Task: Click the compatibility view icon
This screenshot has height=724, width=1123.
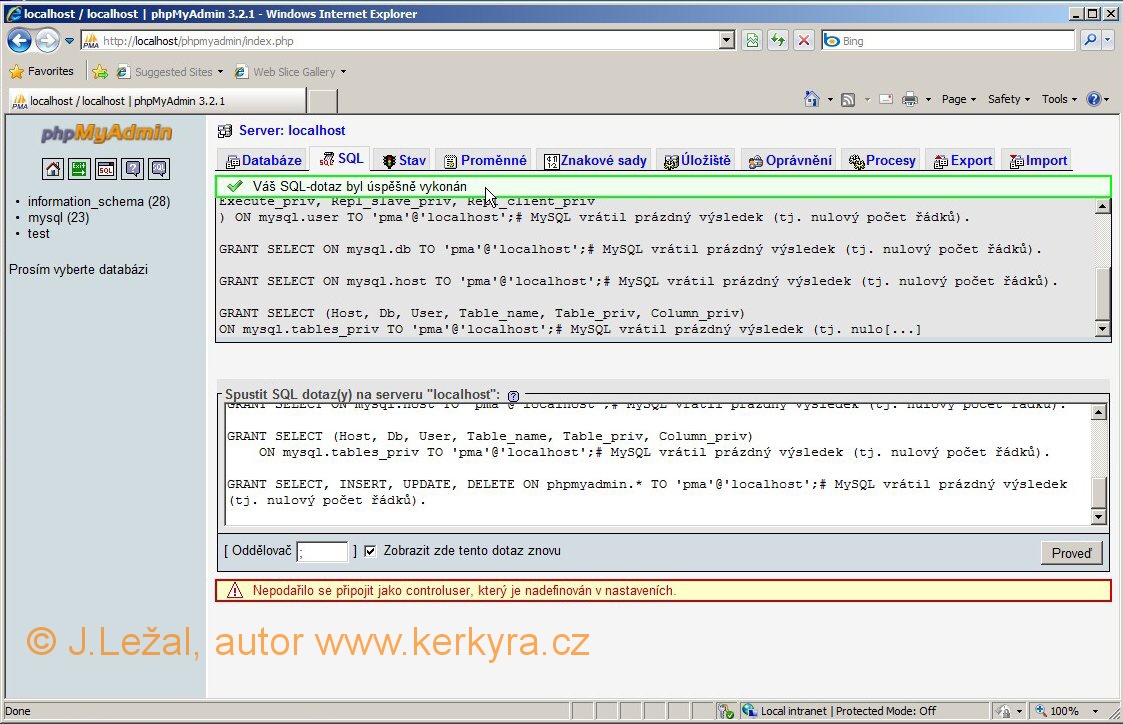Action: coord(751,41)
